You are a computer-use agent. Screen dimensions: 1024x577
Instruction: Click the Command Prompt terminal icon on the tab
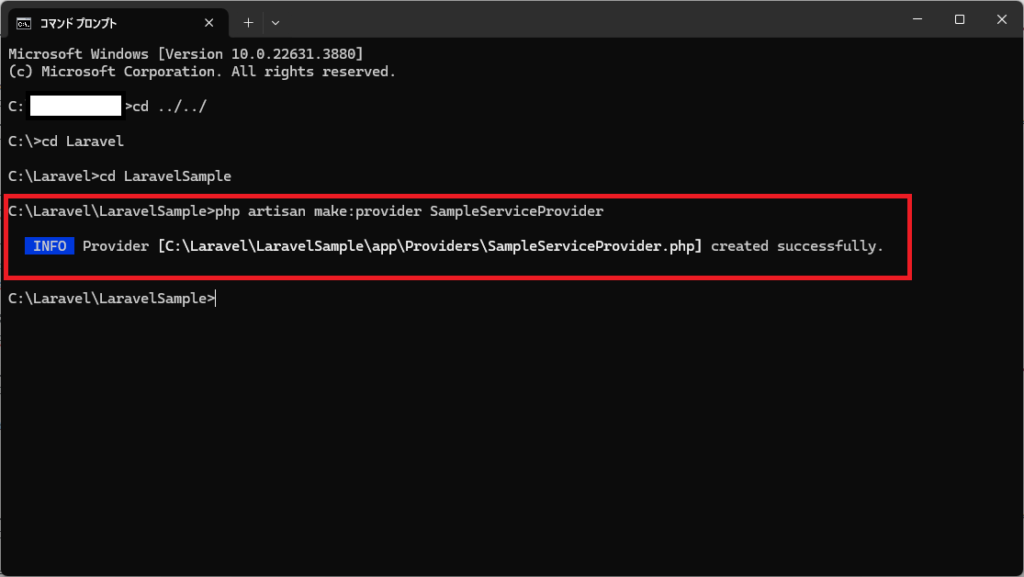click(24, 23)
